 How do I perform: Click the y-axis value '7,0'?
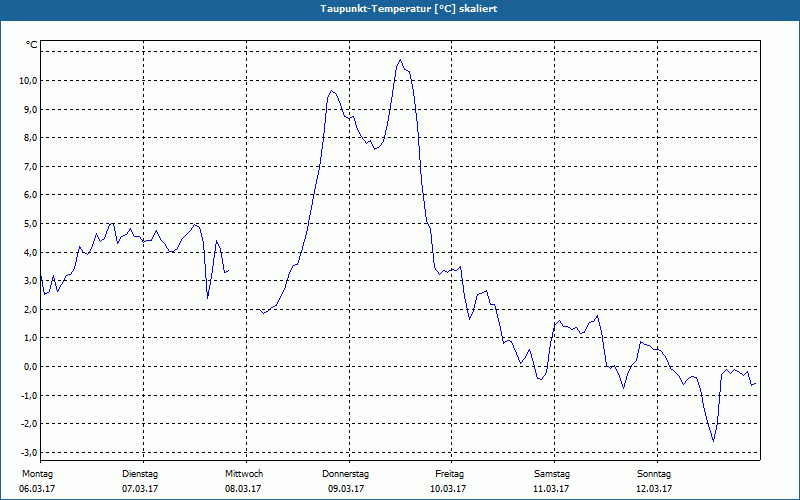coord(30,167)
